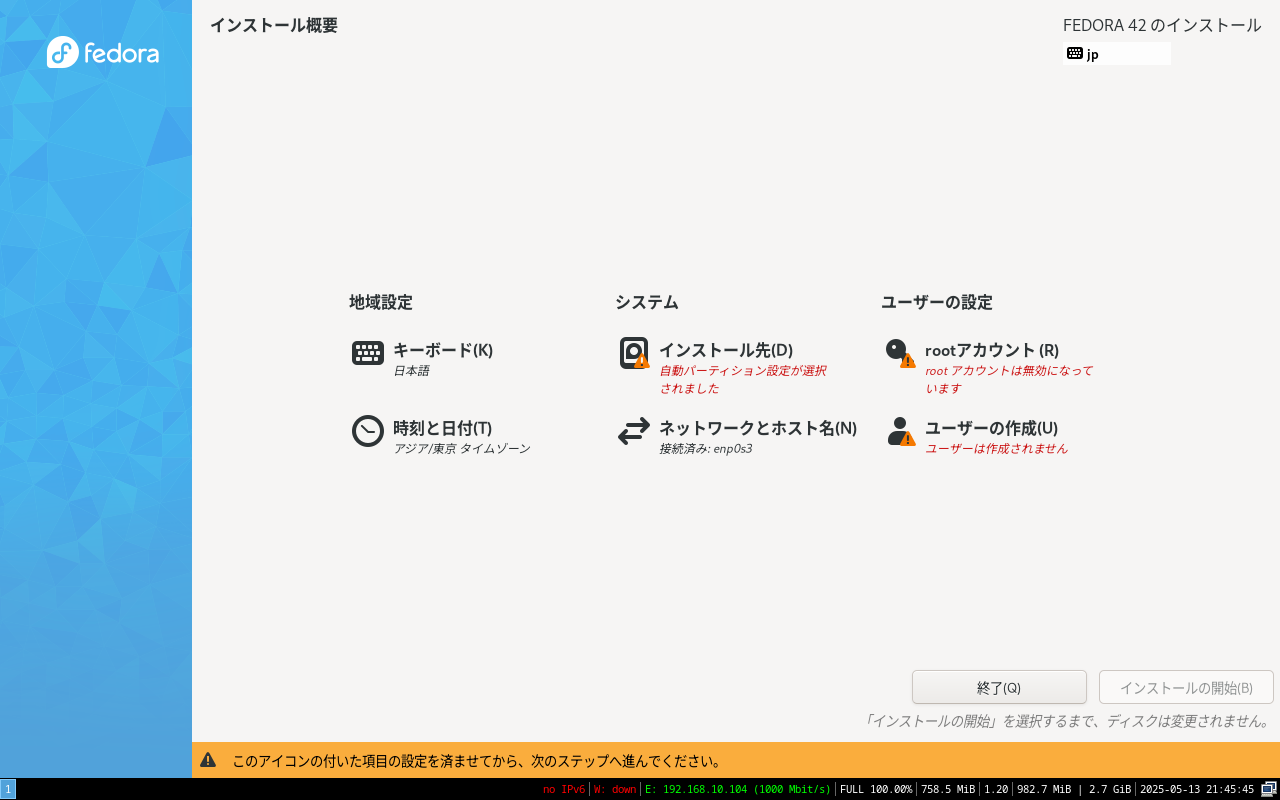This screenshot has height=800, width=1280.
Task: Click the アジア/東京 タイムゾーン text
Action: 462,449
